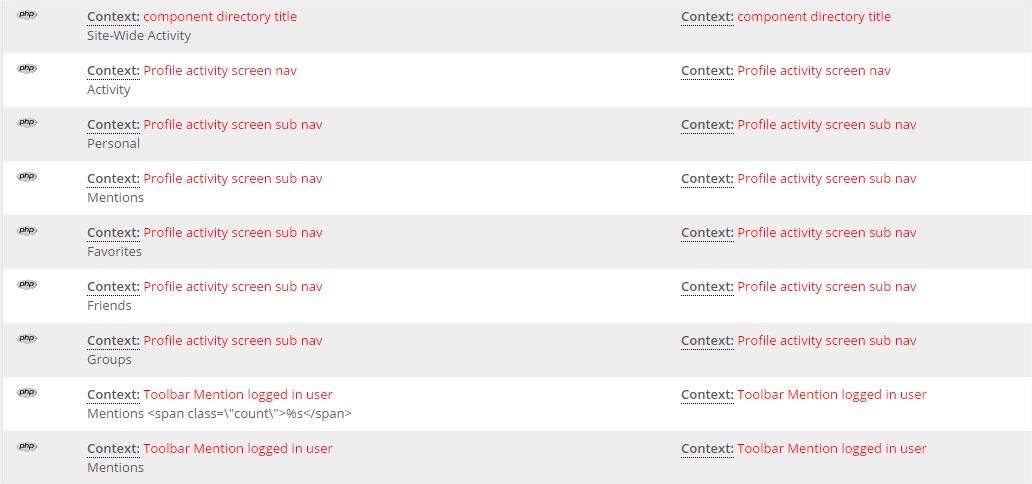
Task: Click PHP icon beside the span count string
Action: [27, 392]
